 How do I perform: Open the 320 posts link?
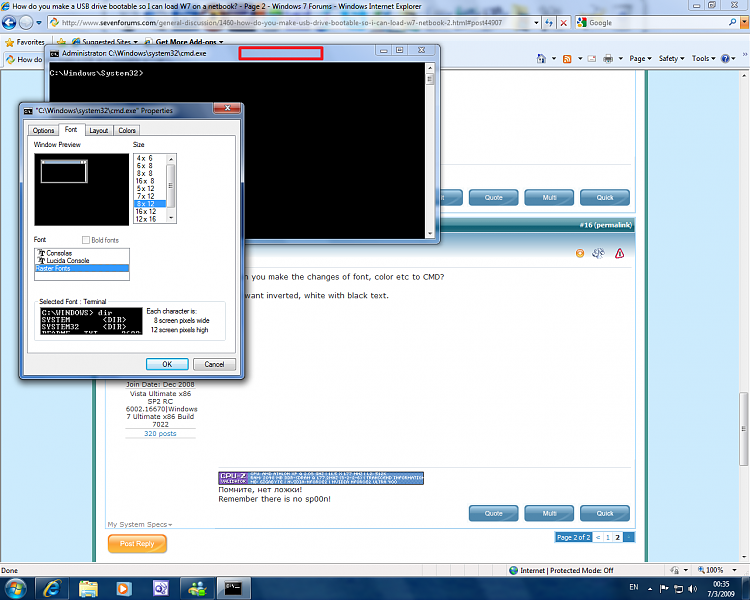[x=160, y=433]
